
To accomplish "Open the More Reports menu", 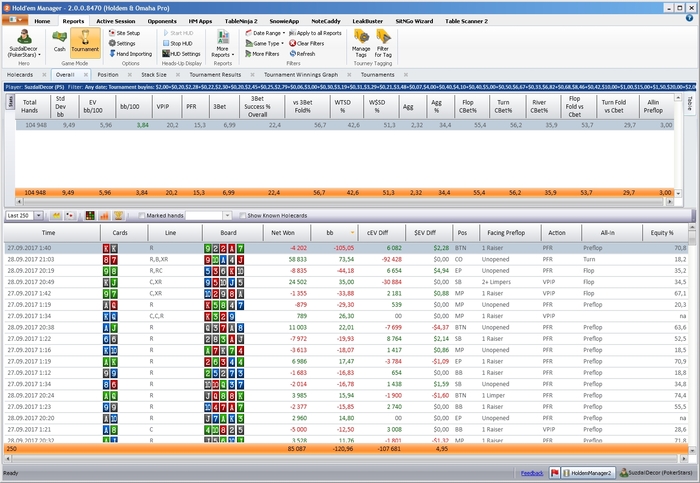I will pos(222,43).
